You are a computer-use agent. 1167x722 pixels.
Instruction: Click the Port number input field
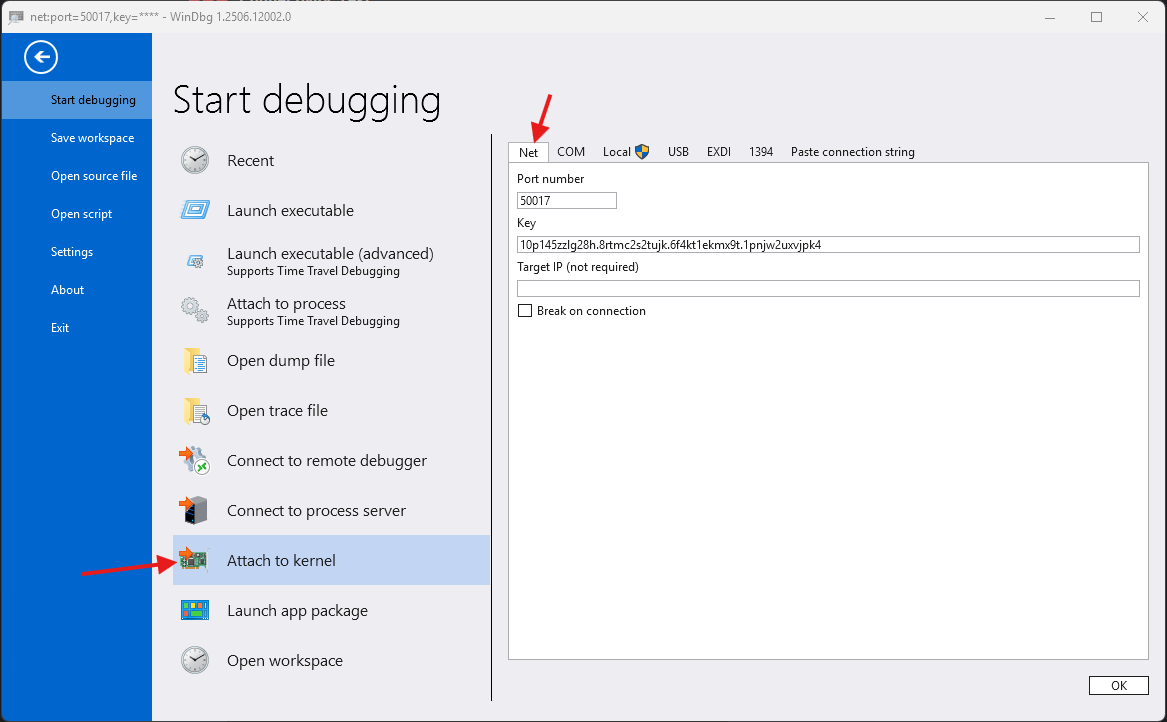coord(566,200)
